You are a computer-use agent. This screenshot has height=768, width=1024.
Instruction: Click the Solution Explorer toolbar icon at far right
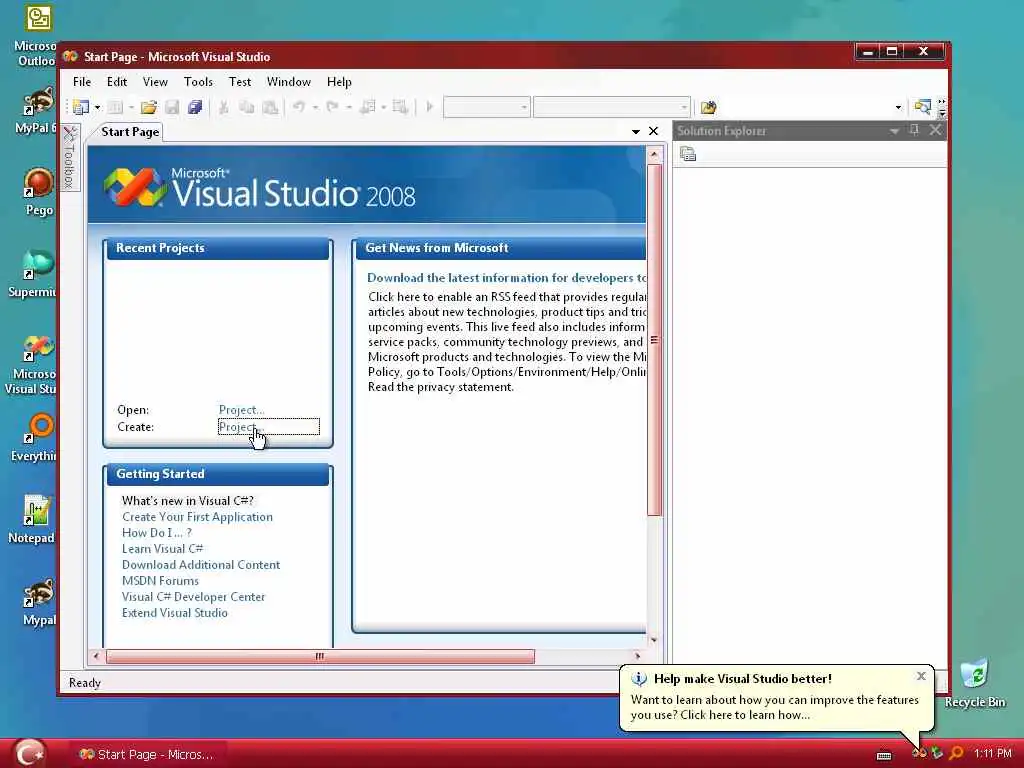click(x=922, y=107)
